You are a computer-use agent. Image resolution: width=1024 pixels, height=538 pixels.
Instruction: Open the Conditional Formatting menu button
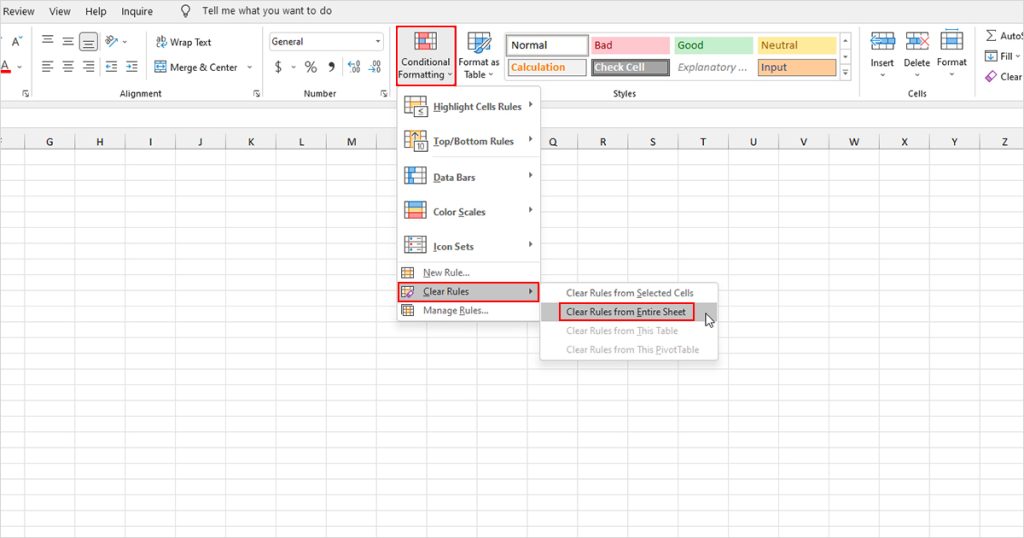(425, 55)
